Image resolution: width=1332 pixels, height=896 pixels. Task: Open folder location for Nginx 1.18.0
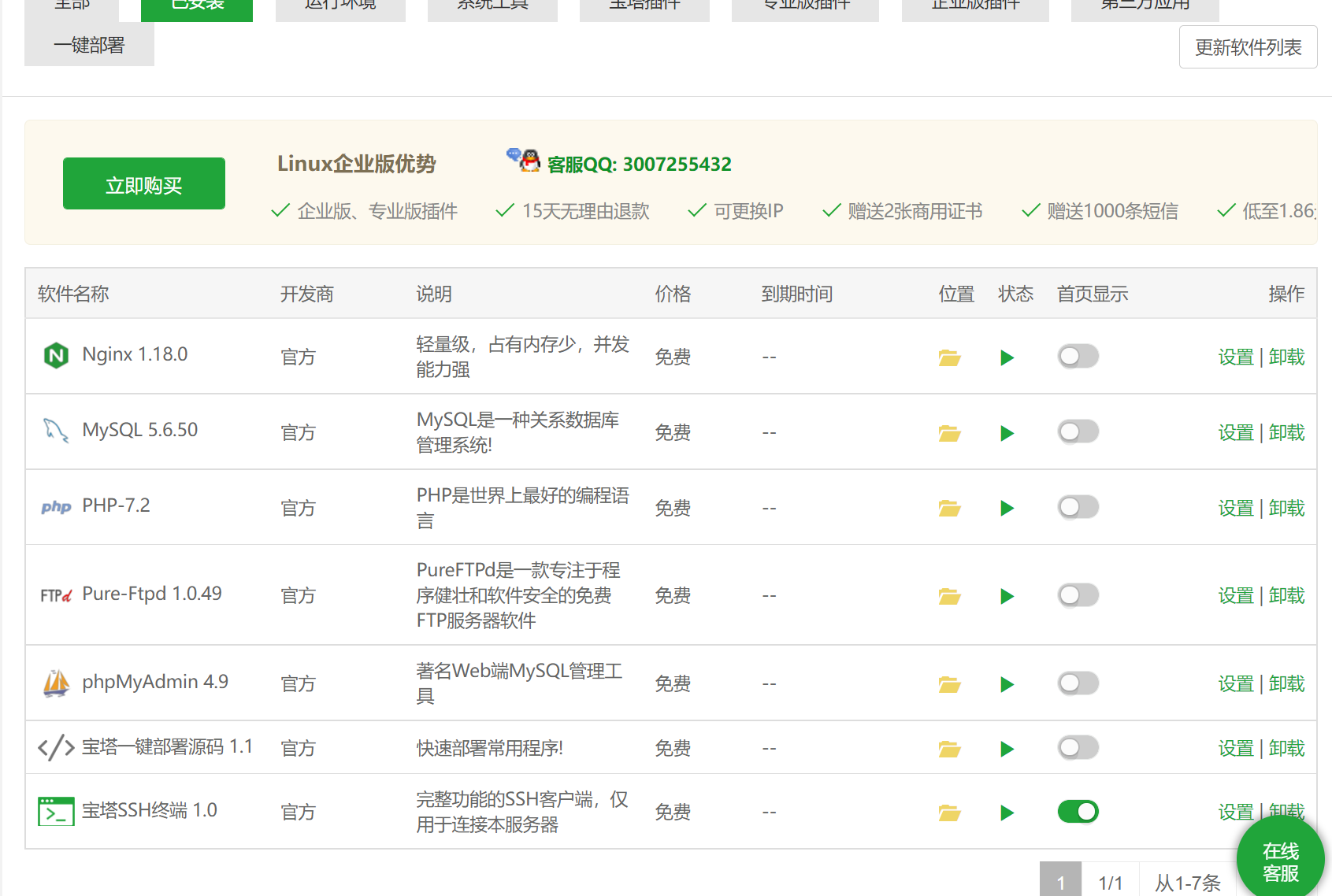(x=949, y=358)
